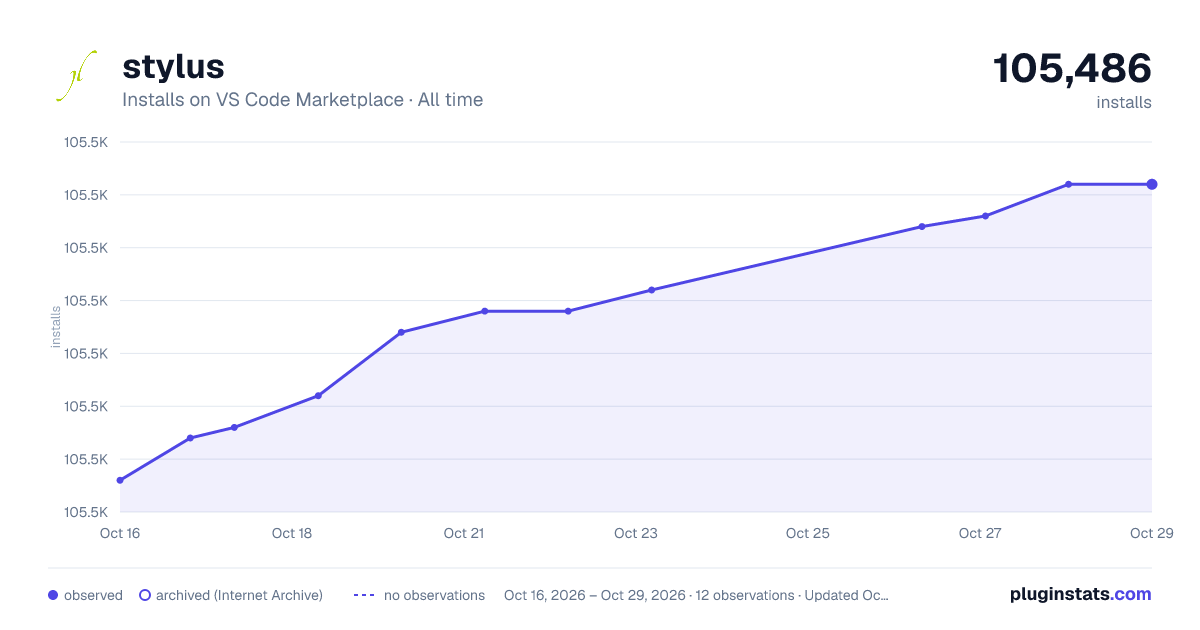Select the first data point at Oct 16

pos(120,480)
